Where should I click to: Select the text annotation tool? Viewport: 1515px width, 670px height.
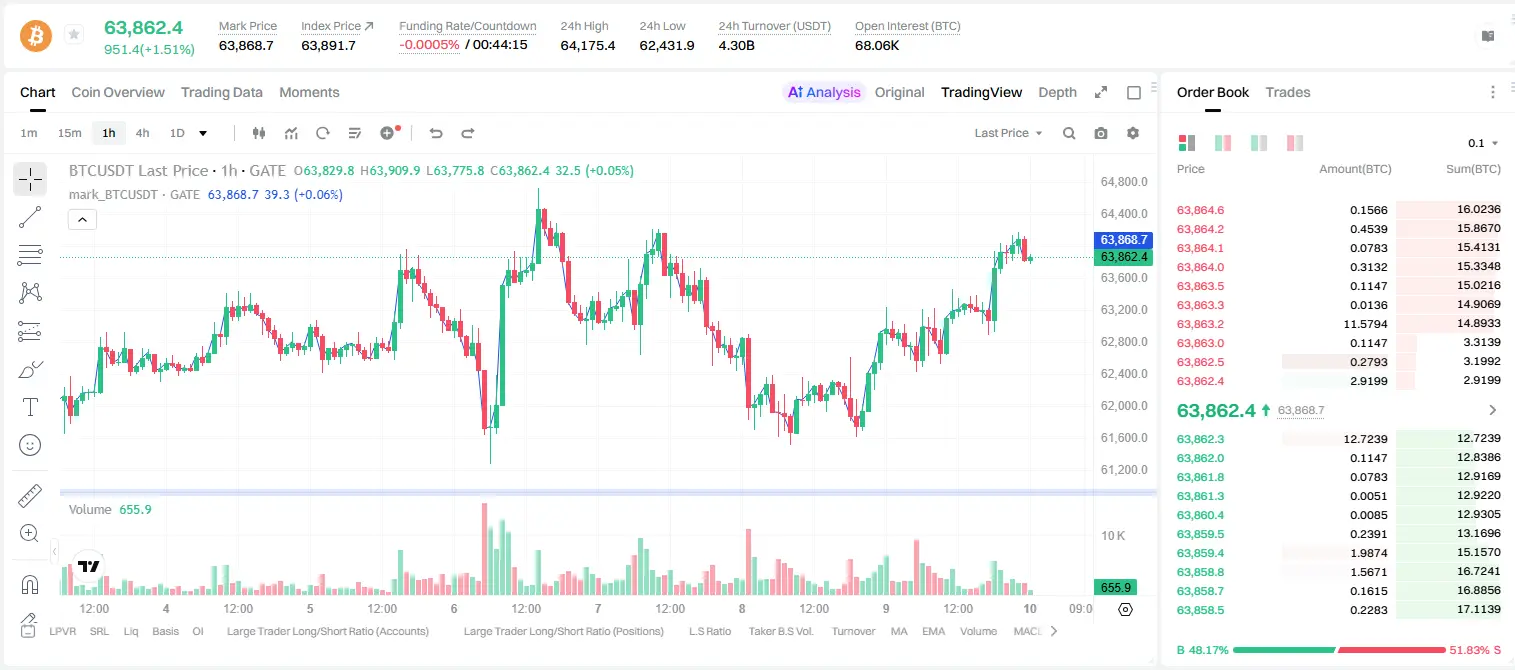pyautogui.click(x=30, y=407)
